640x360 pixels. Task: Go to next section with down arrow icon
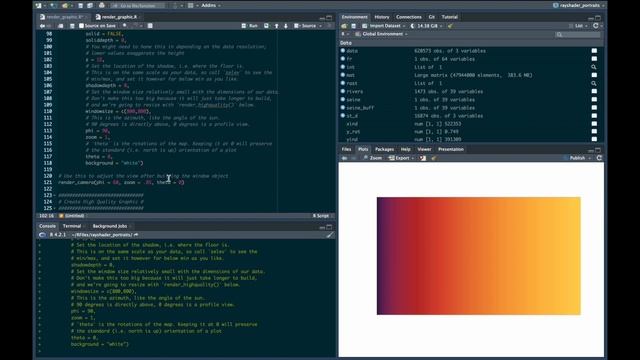pos(286,26)
